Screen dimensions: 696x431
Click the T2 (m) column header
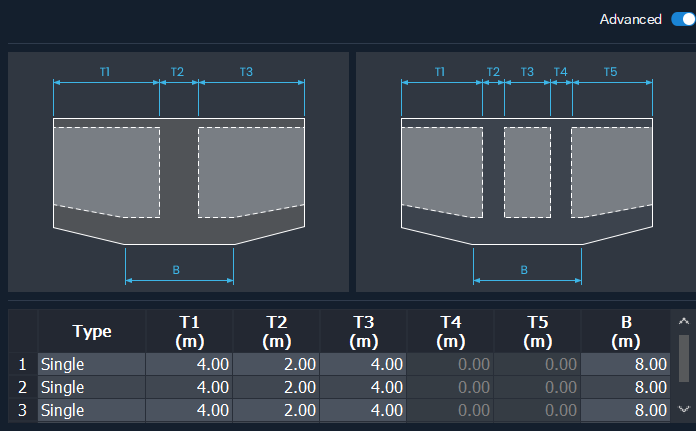pos(276,331)
